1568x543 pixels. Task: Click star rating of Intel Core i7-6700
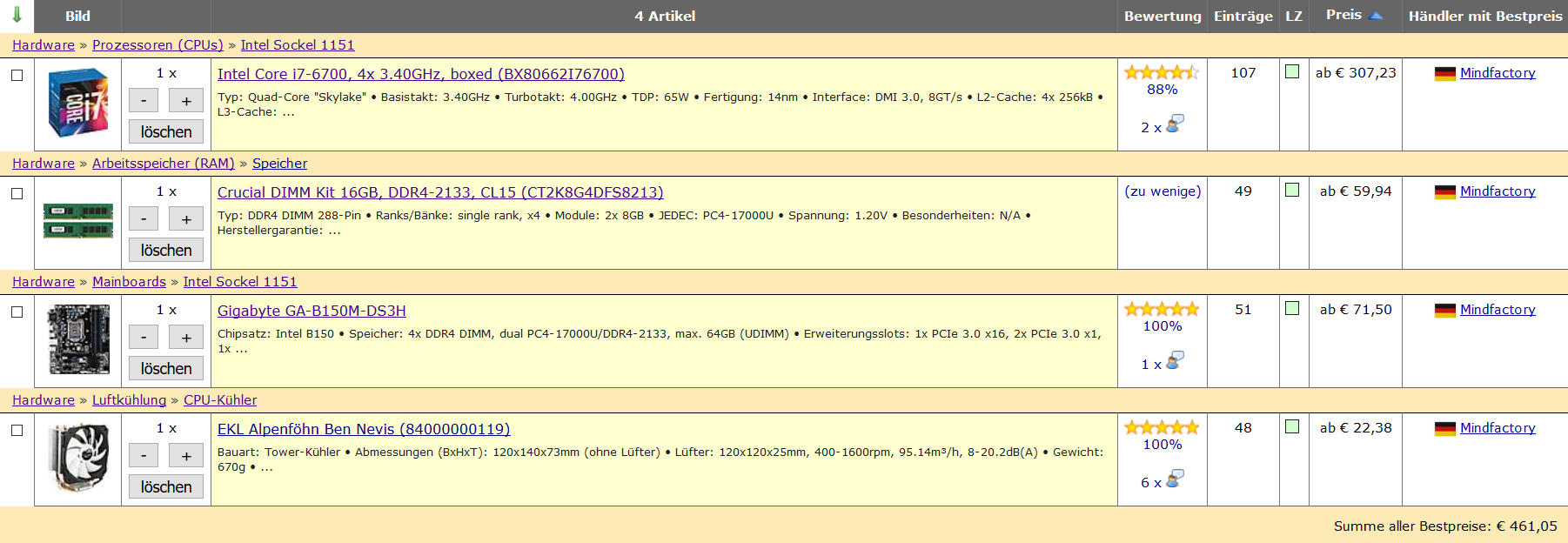pyautogui.click(x=1162, y=73)
